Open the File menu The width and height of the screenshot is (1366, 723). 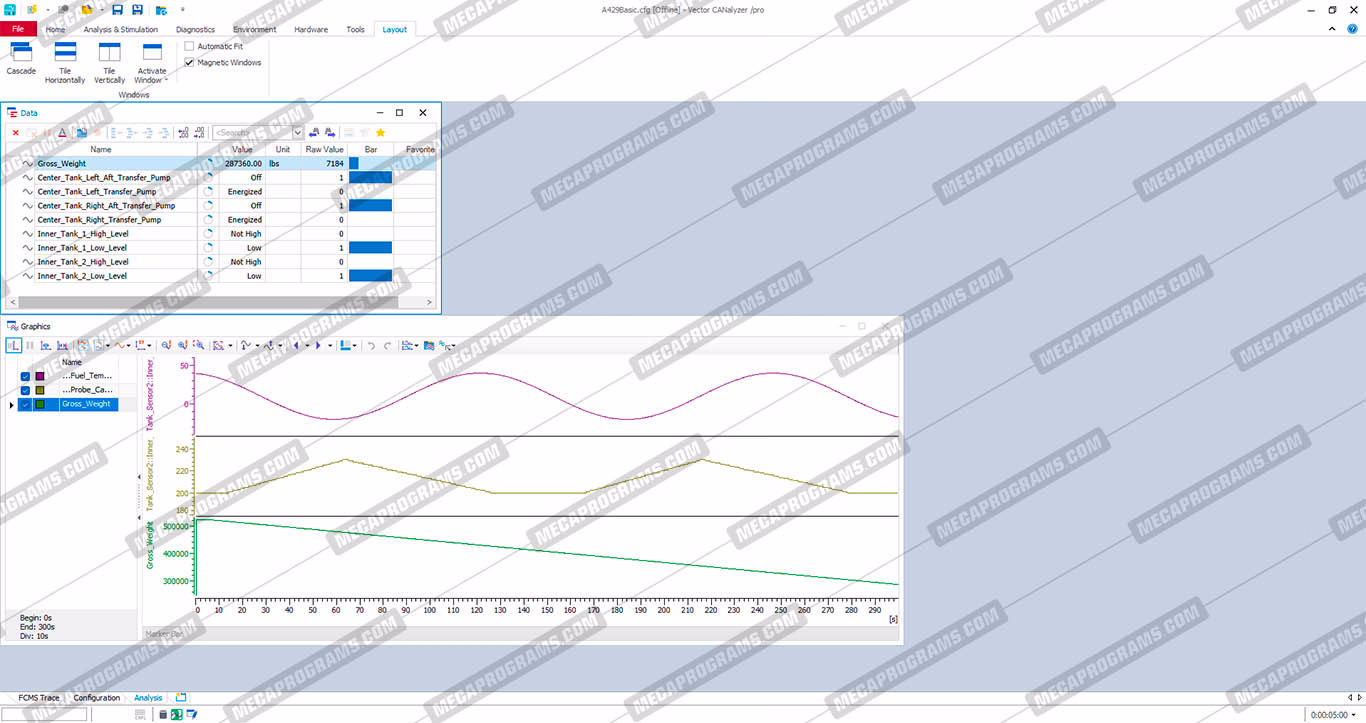(18, 29)
